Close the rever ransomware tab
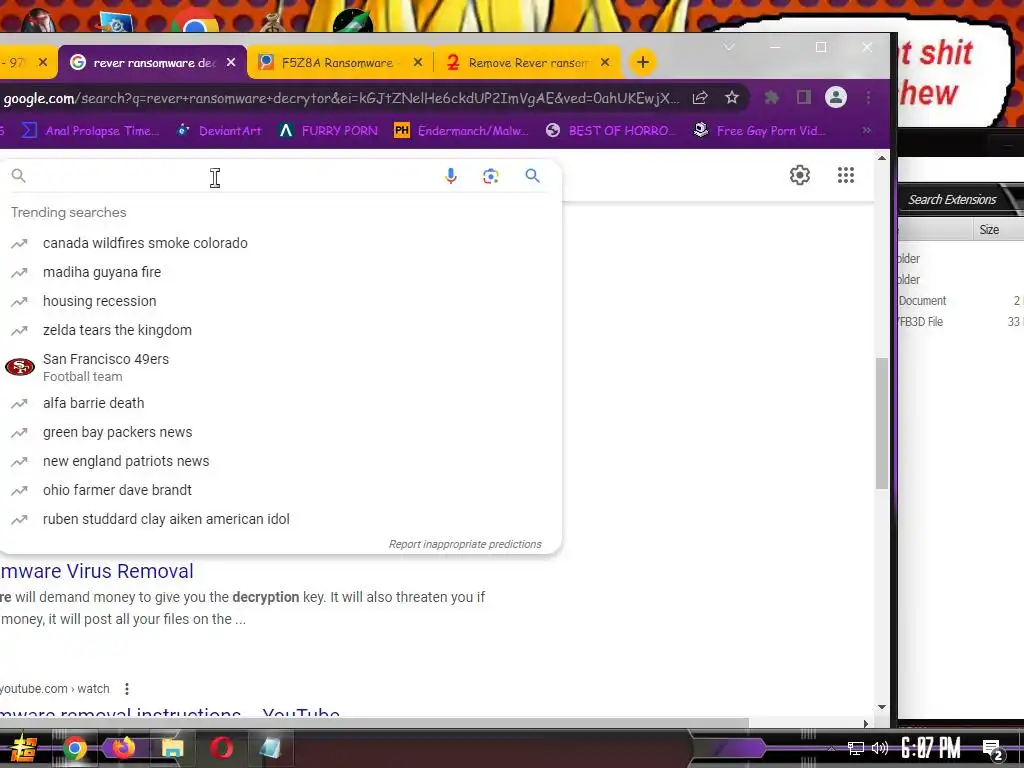Image resolution: width=1024 pixels, height=768 pixels. (x=231, y=62)
